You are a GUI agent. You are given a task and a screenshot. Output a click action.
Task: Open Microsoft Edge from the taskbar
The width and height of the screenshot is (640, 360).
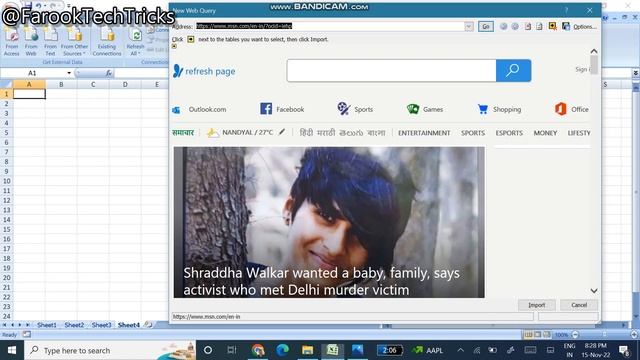(282, 350)
